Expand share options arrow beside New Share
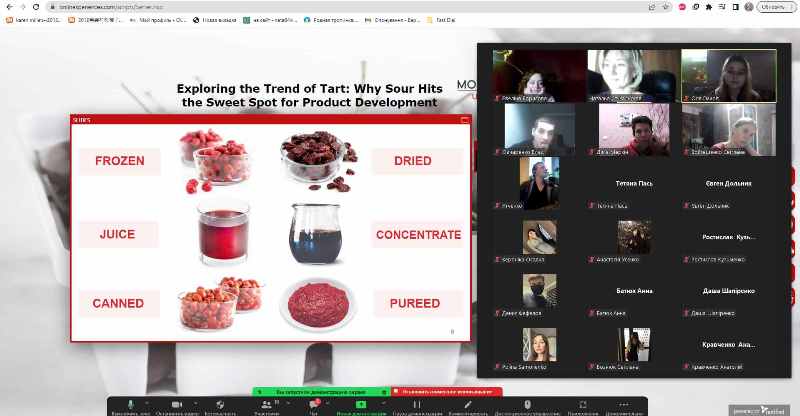800x416 pixels. pos(384,403)
